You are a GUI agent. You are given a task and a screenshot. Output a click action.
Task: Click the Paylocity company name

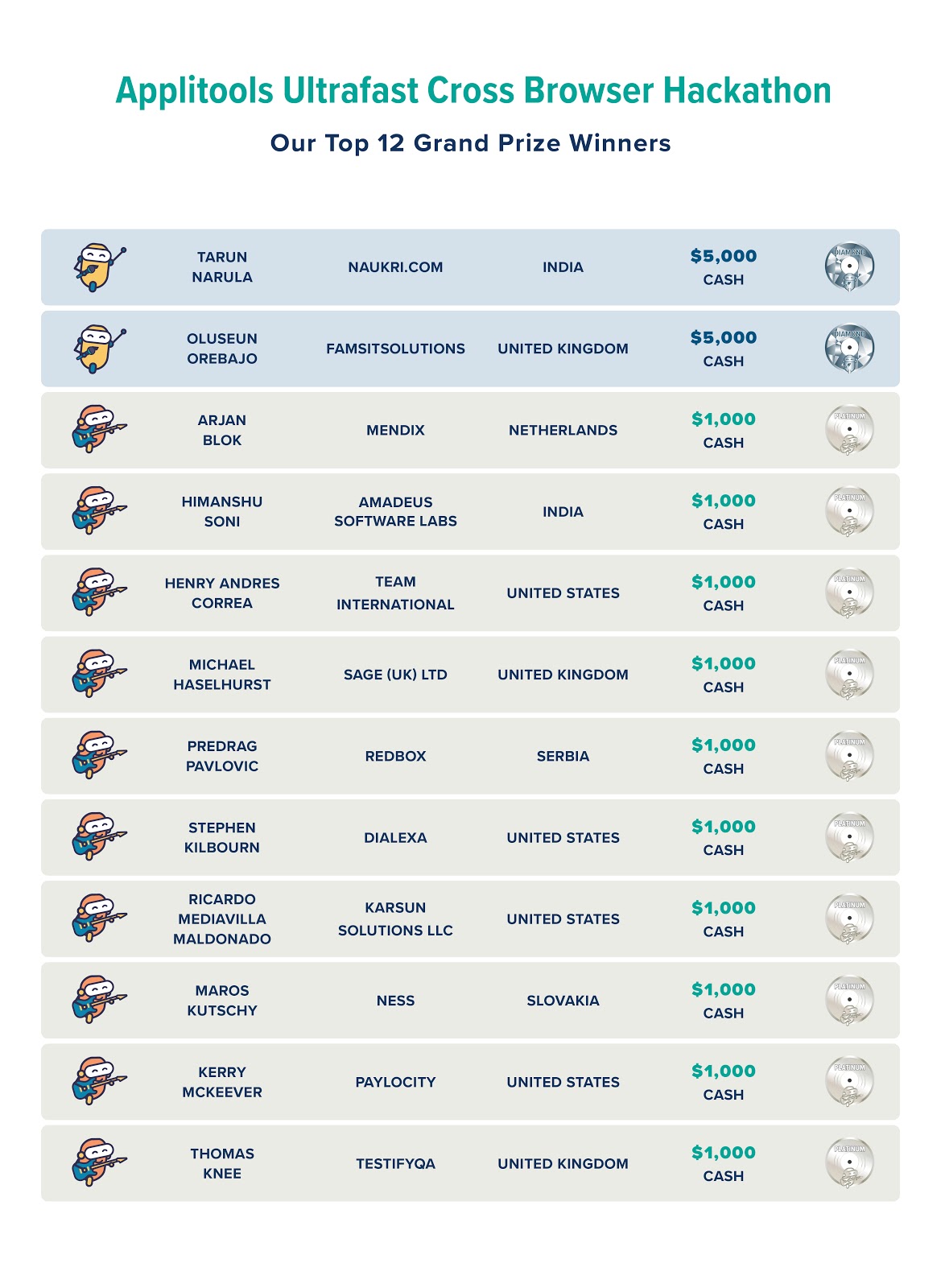395,1082
